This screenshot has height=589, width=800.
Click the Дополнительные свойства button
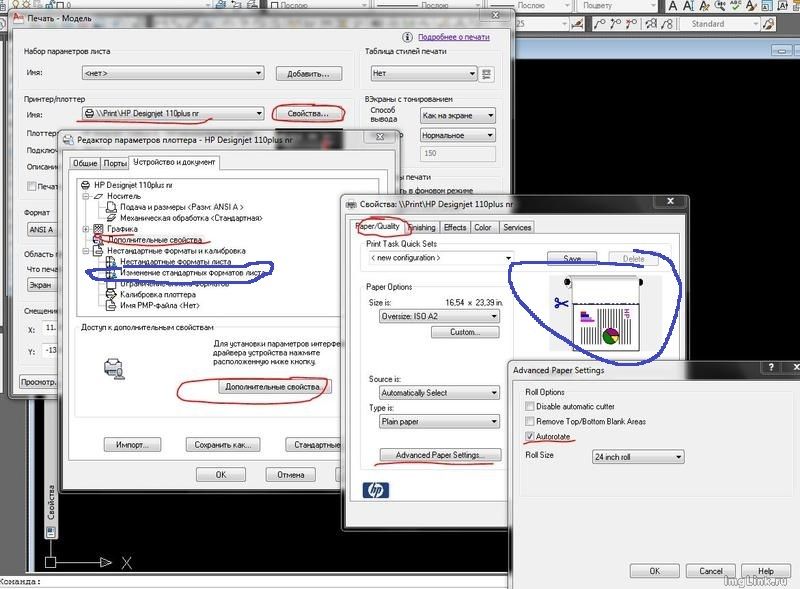[x=273, y=387]
